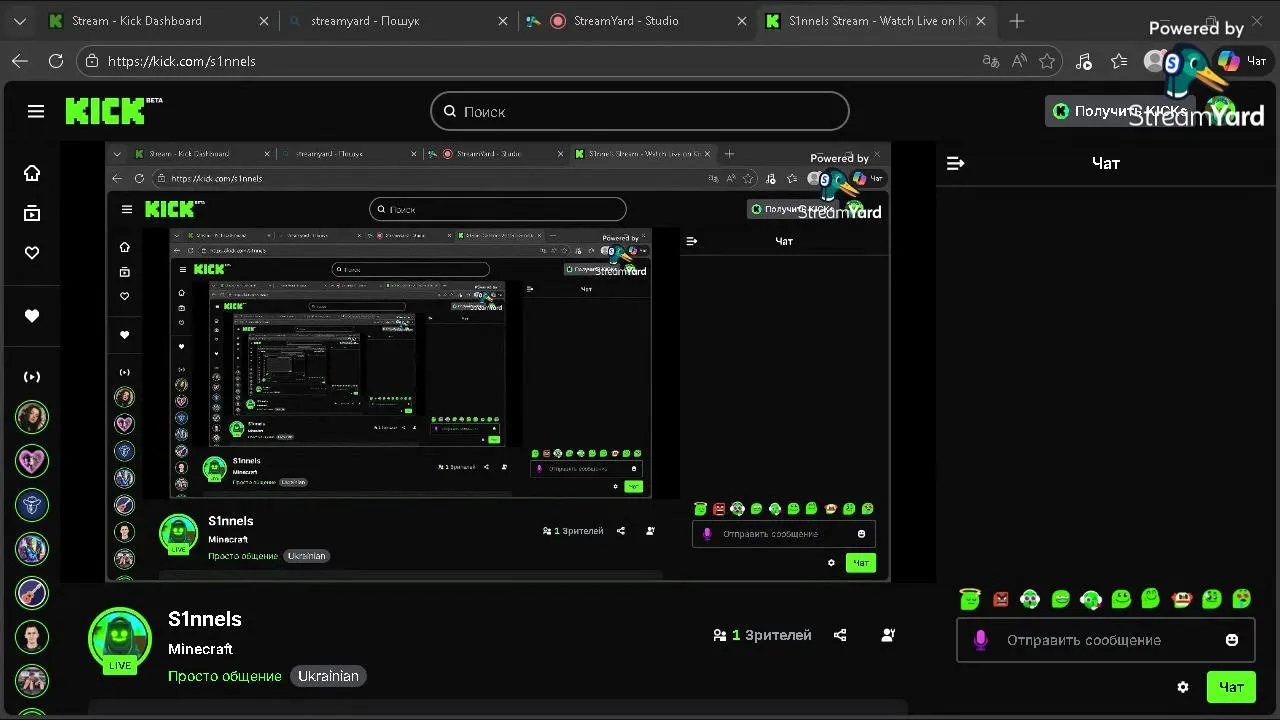Screen dimensions: 1280x720
Task: Open the Home icon in left sidebar
Action: (32, 173)
